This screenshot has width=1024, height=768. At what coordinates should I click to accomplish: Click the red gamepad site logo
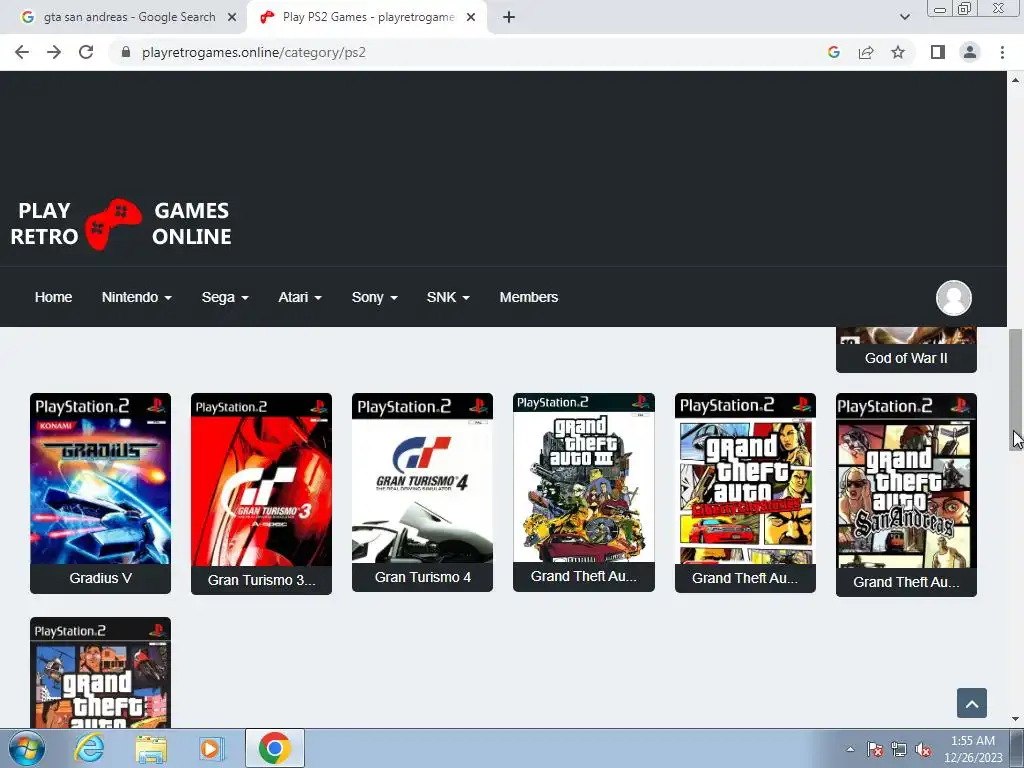114,224
